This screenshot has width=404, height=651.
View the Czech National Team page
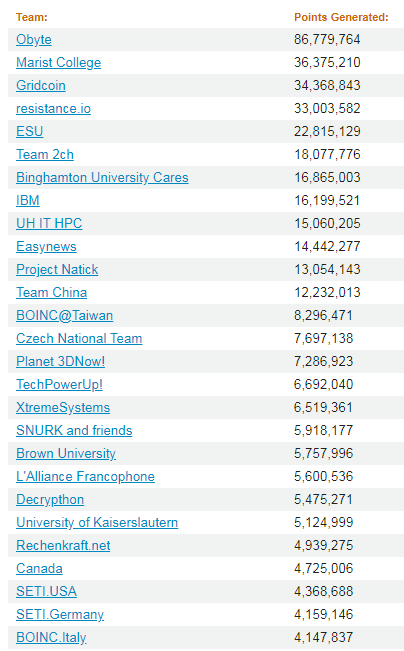click(79, 338)
